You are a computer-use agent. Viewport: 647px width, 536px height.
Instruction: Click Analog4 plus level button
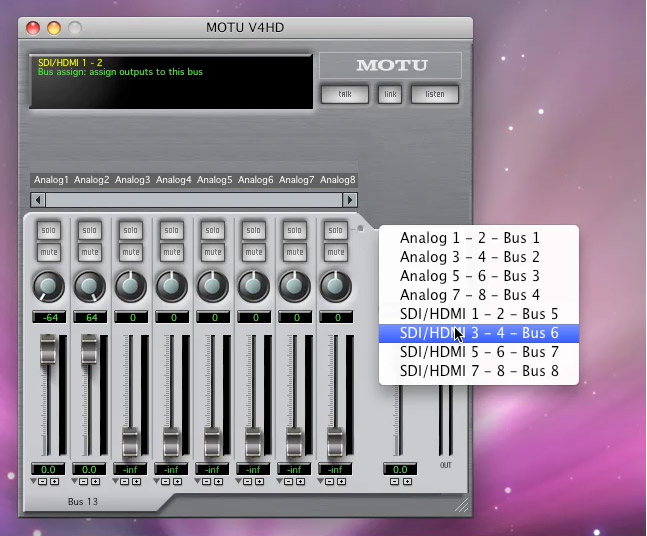coord(177,482)
